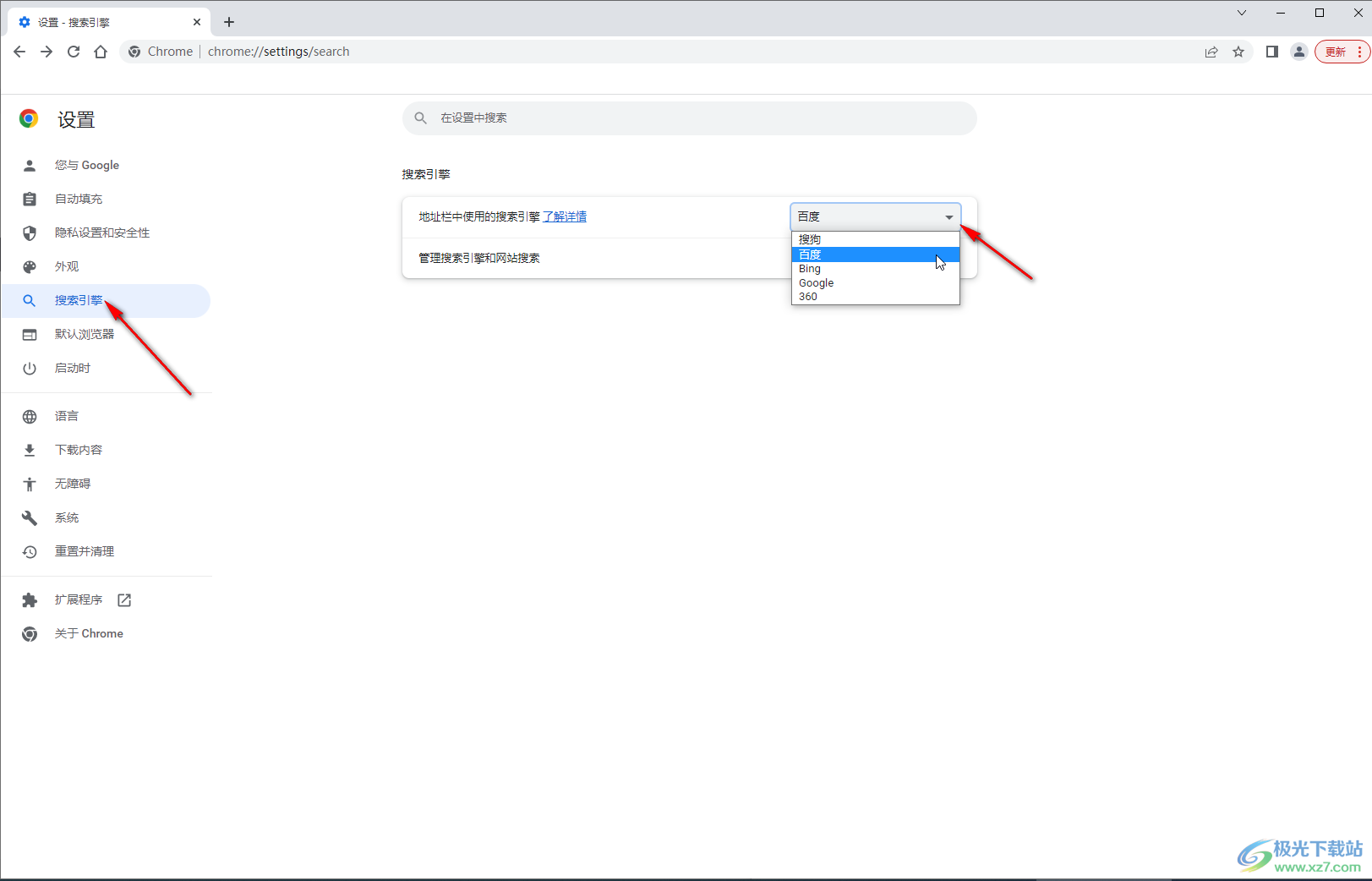Click the red 更新 update button
The image size is (1372, 881).
coord(1336,52)
